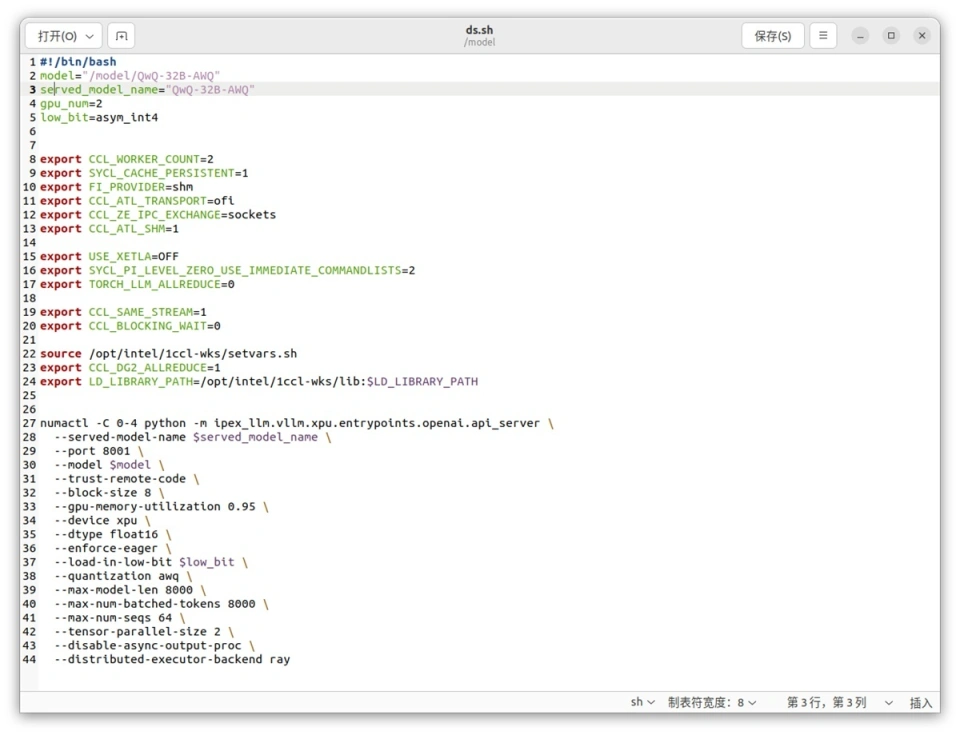
Task: Click export LD_LIBRARY_PATH line
Action: [259, 382]
